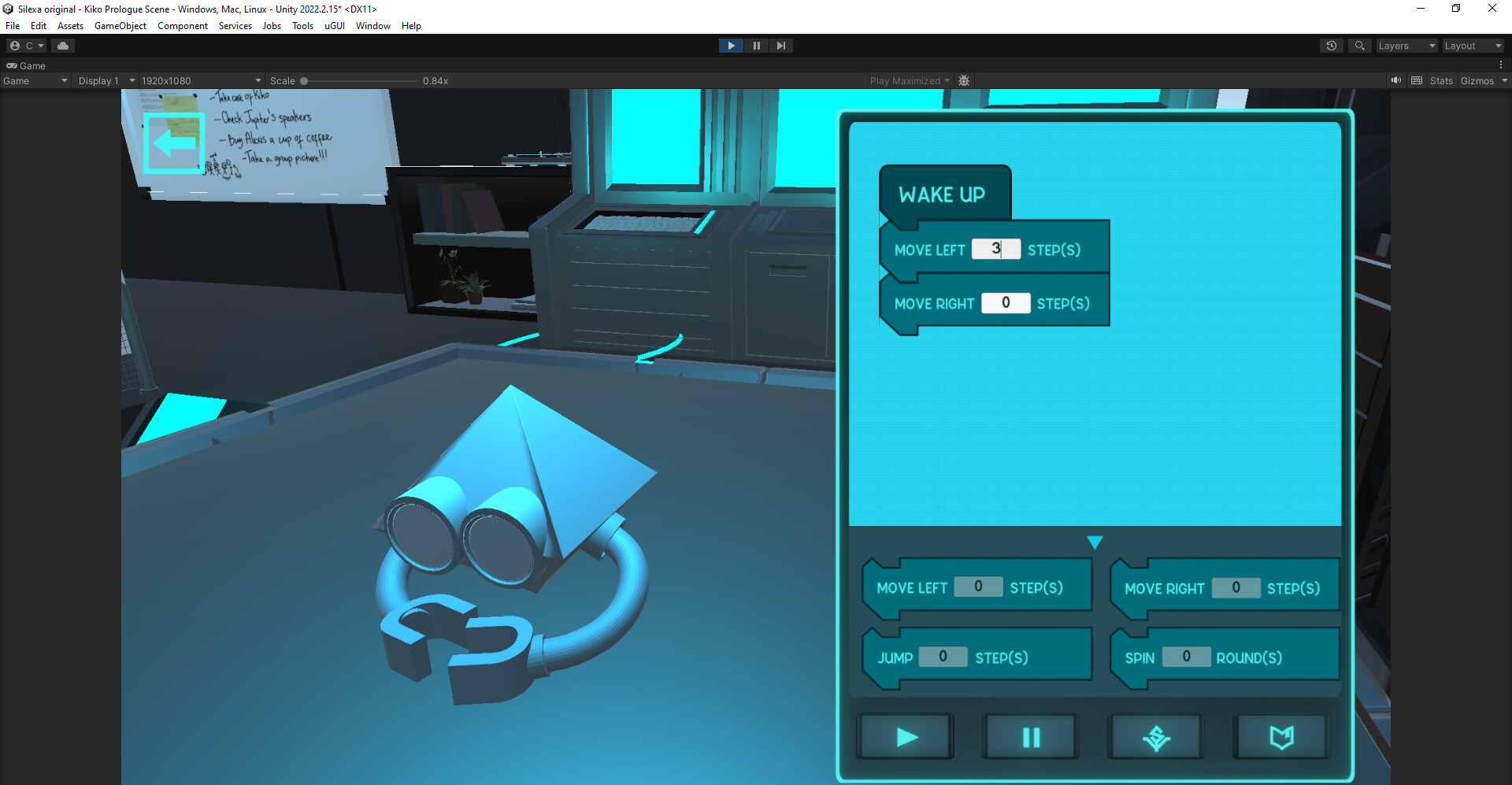The height and width of the screenshot is (785, 1512).
Task: Open the uGUI menu
Action: point(335,26)
